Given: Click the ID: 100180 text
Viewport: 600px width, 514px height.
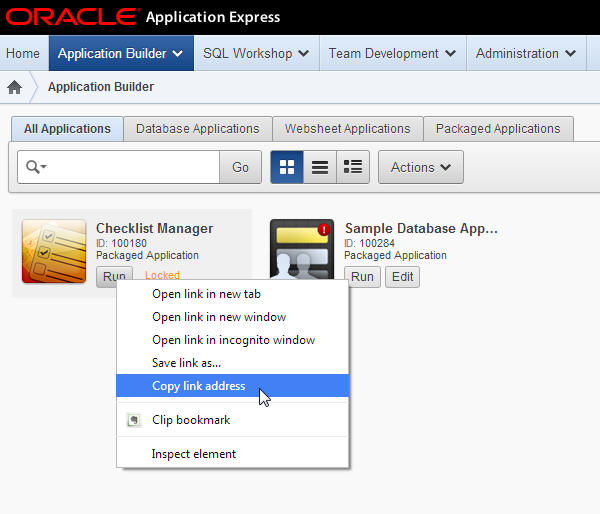Looking at the screenshot, I should [x=121, y=243].
